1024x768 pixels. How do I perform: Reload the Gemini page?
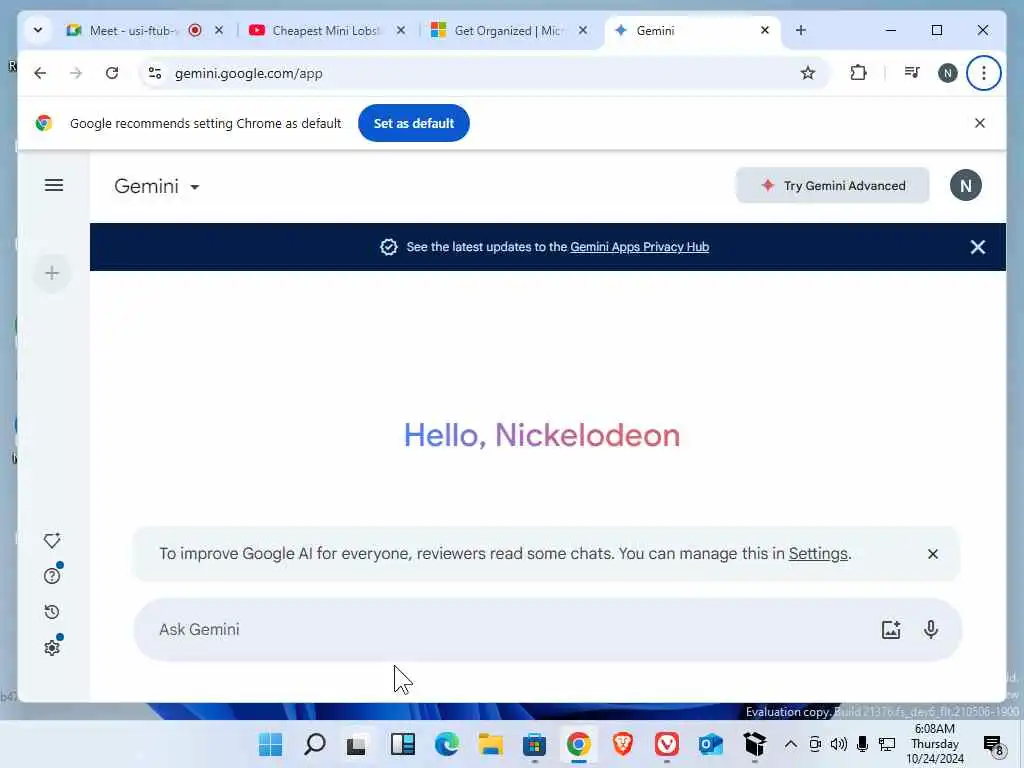112,73
